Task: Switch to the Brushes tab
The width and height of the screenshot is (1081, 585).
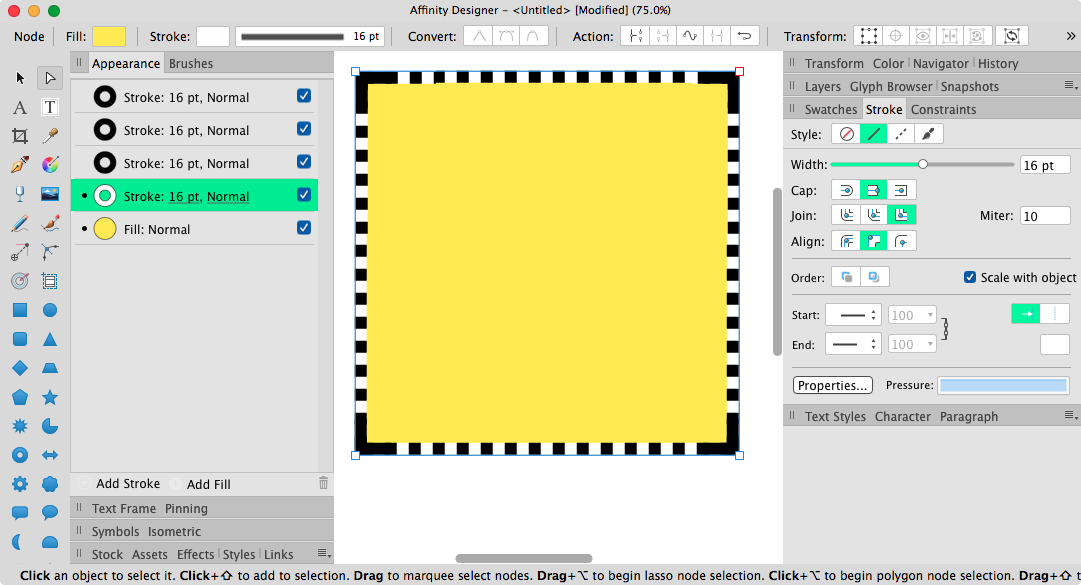Action: coord(192,62)
